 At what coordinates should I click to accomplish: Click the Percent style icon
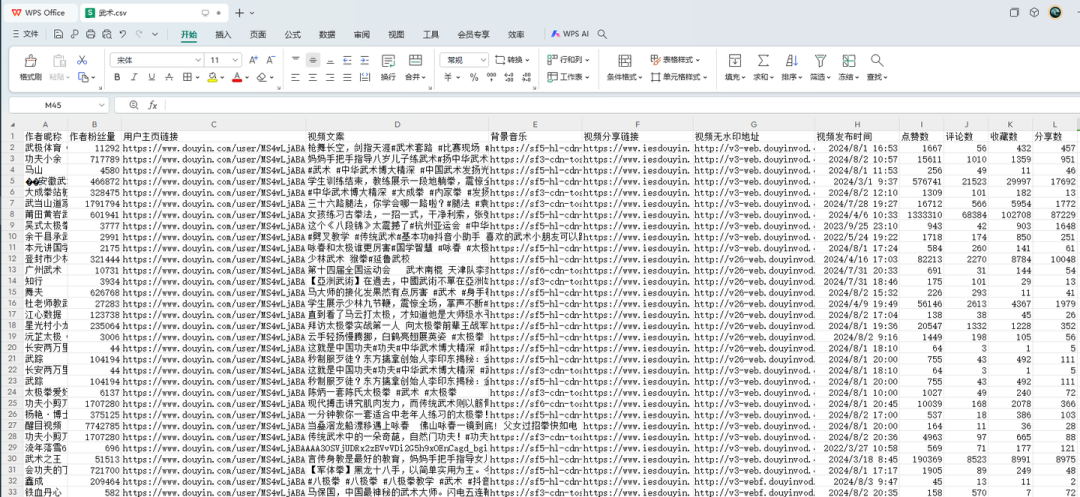474,77
